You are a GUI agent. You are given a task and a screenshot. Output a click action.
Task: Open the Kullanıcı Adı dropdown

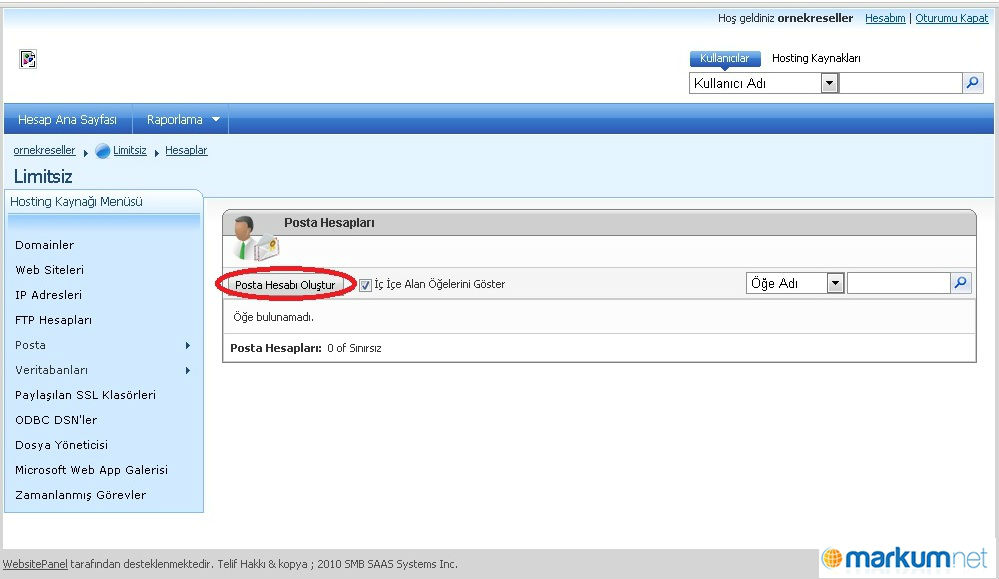(x=829, y=83)
